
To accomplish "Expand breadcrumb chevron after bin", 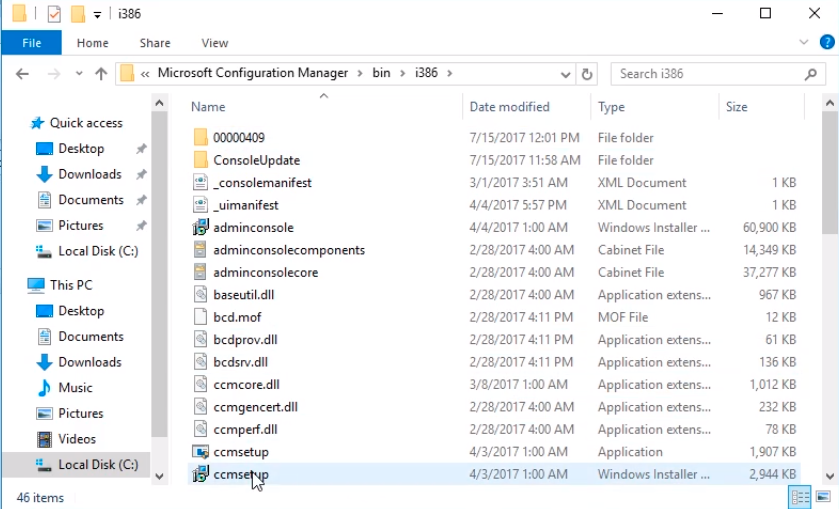I will point(403,73).
